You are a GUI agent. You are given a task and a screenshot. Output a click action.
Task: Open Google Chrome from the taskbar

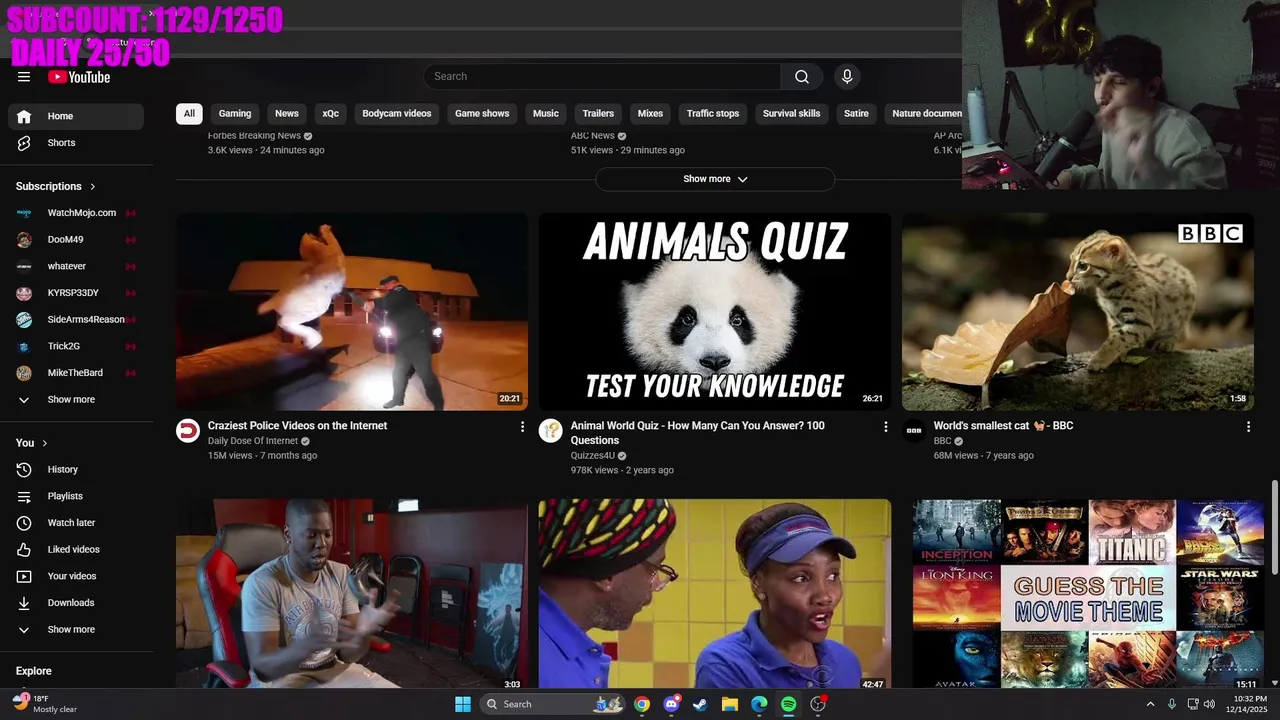pos(642,704)
